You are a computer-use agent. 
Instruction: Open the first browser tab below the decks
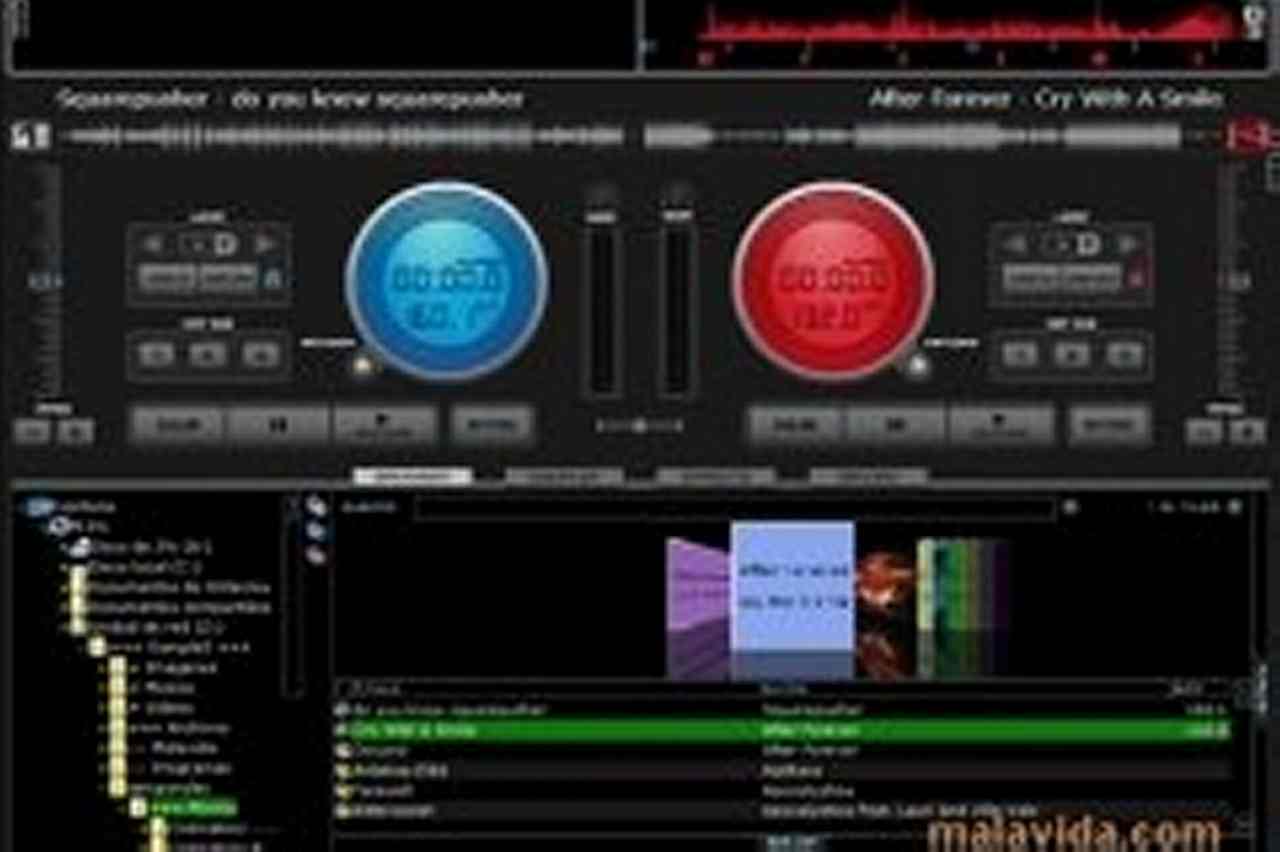tap(412, 476)
